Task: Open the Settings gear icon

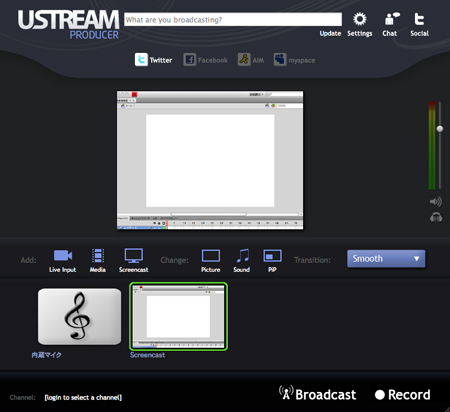Action: pyautogui.click(x=360, y=19)
